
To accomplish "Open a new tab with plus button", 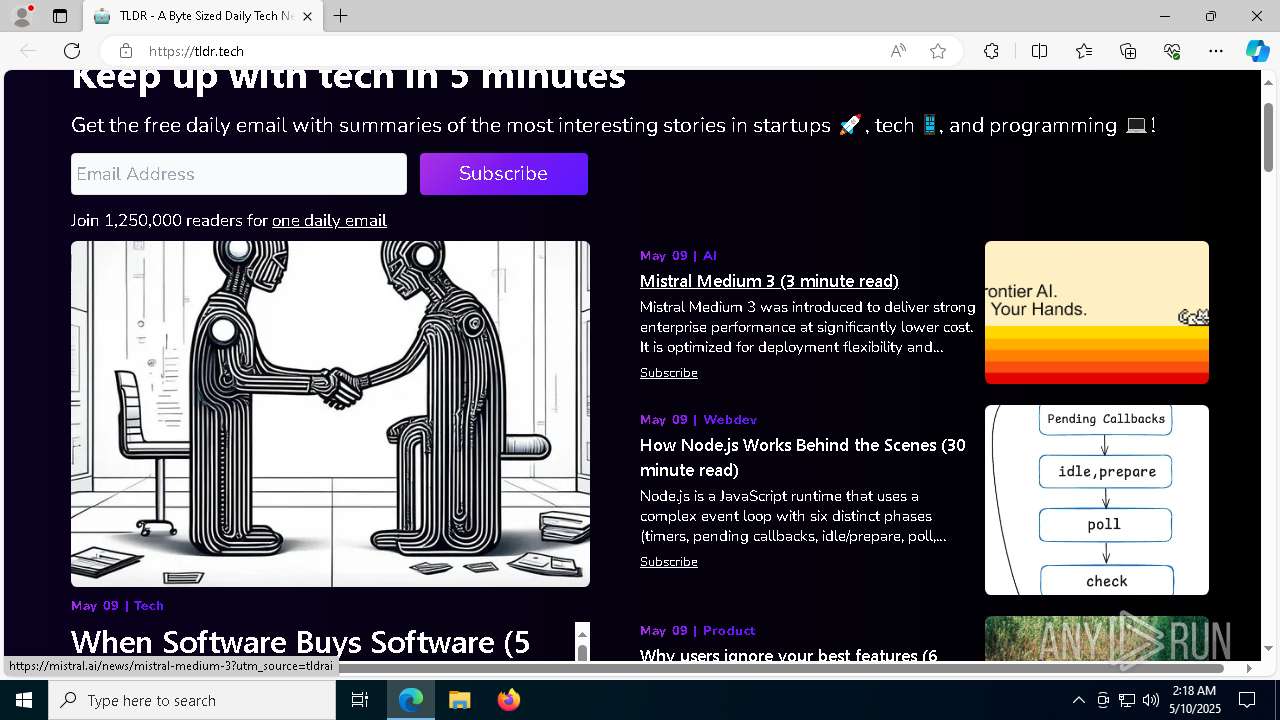I will (341, 16).
